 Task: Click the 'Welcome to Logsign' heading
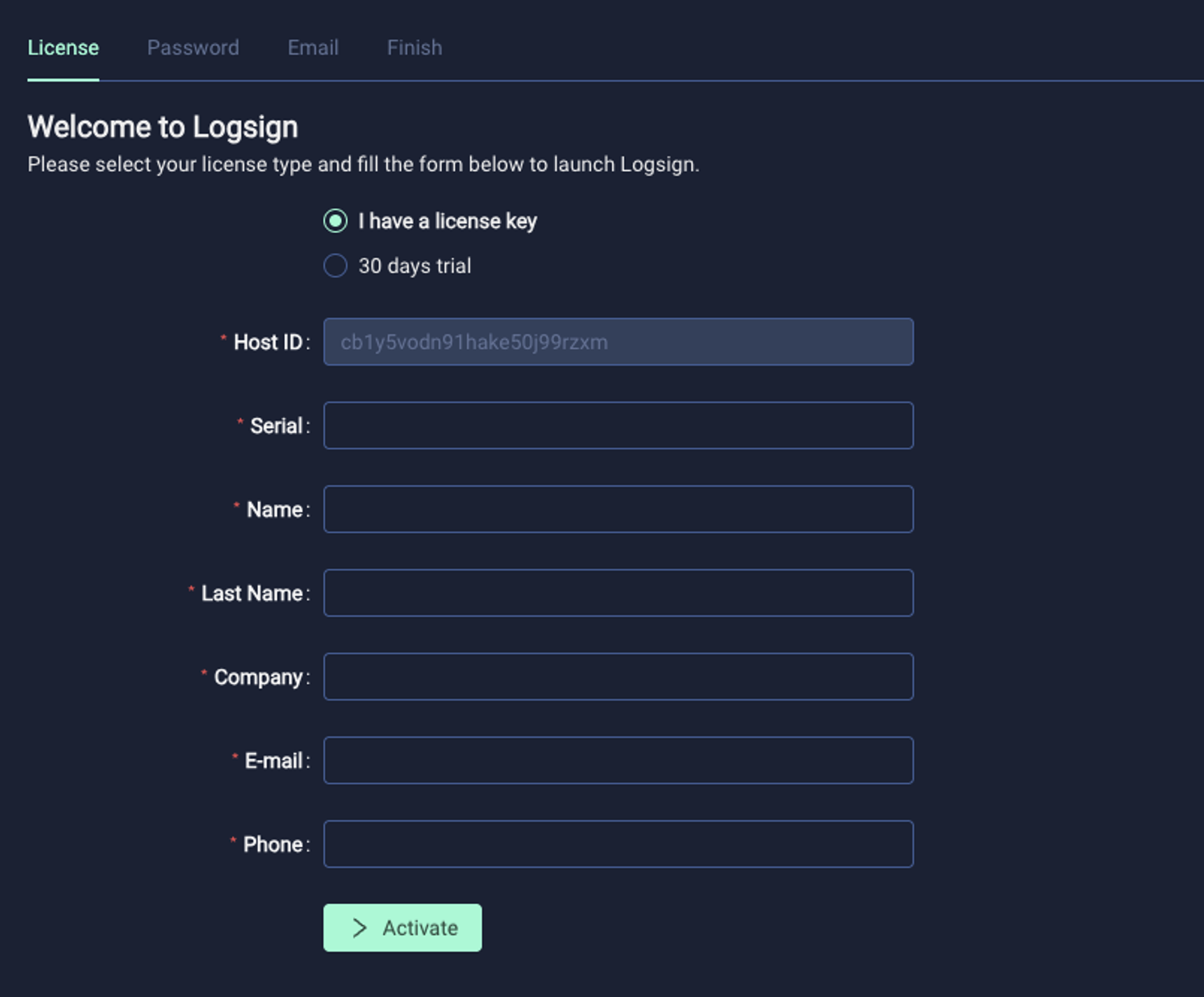pos(163,127)
